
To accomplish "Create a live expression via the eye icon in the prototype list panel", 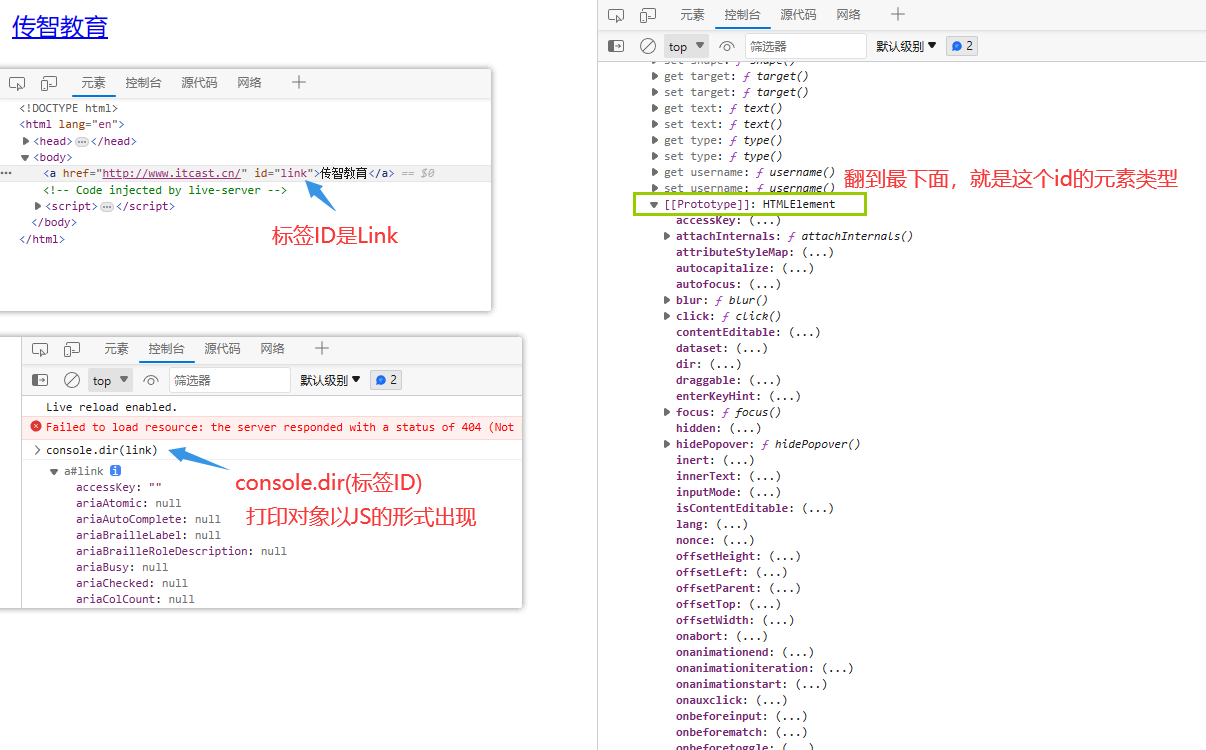I will [x=727, y=46].
